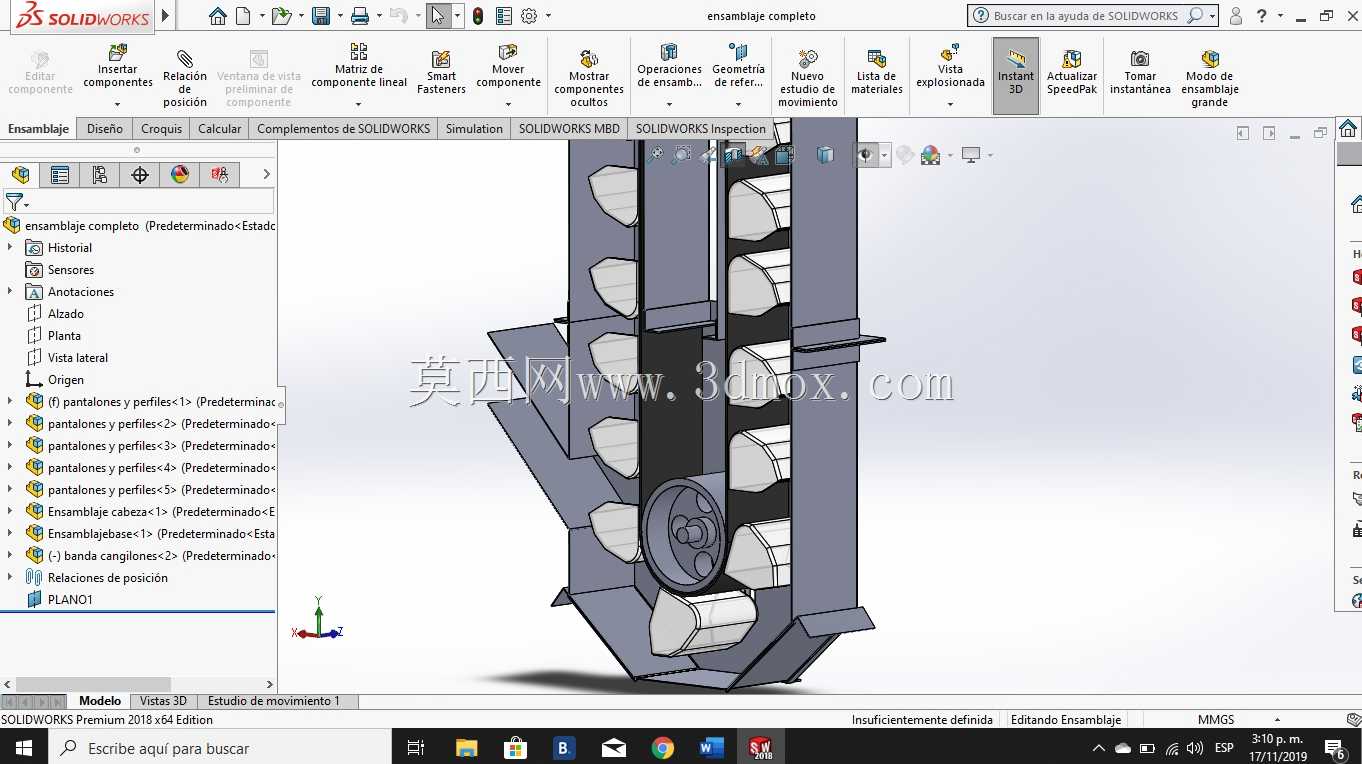1362x764 pixels.
Task: Toggle Instant 3D mode
Action: 1016,76
